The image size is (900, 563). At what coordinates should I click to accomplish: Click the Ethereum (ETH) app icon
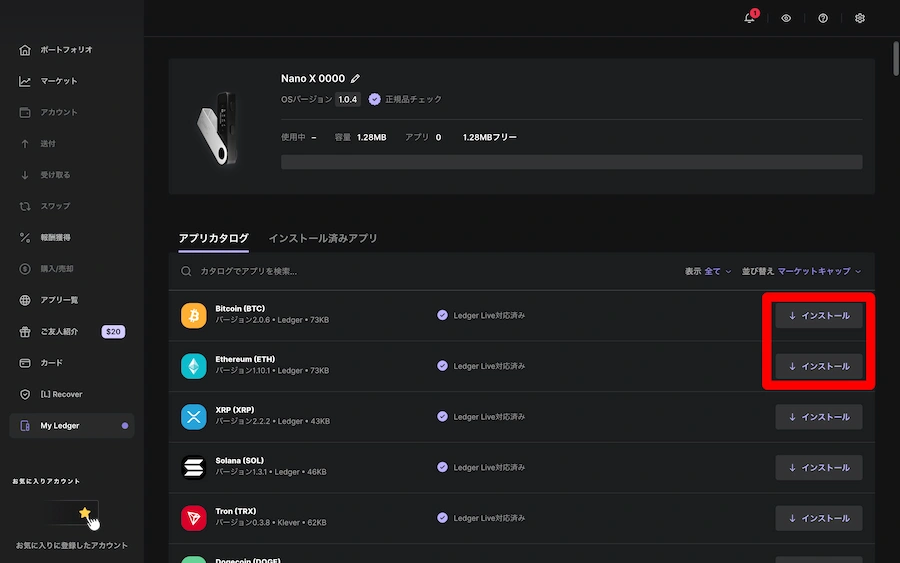pos(193,366)
